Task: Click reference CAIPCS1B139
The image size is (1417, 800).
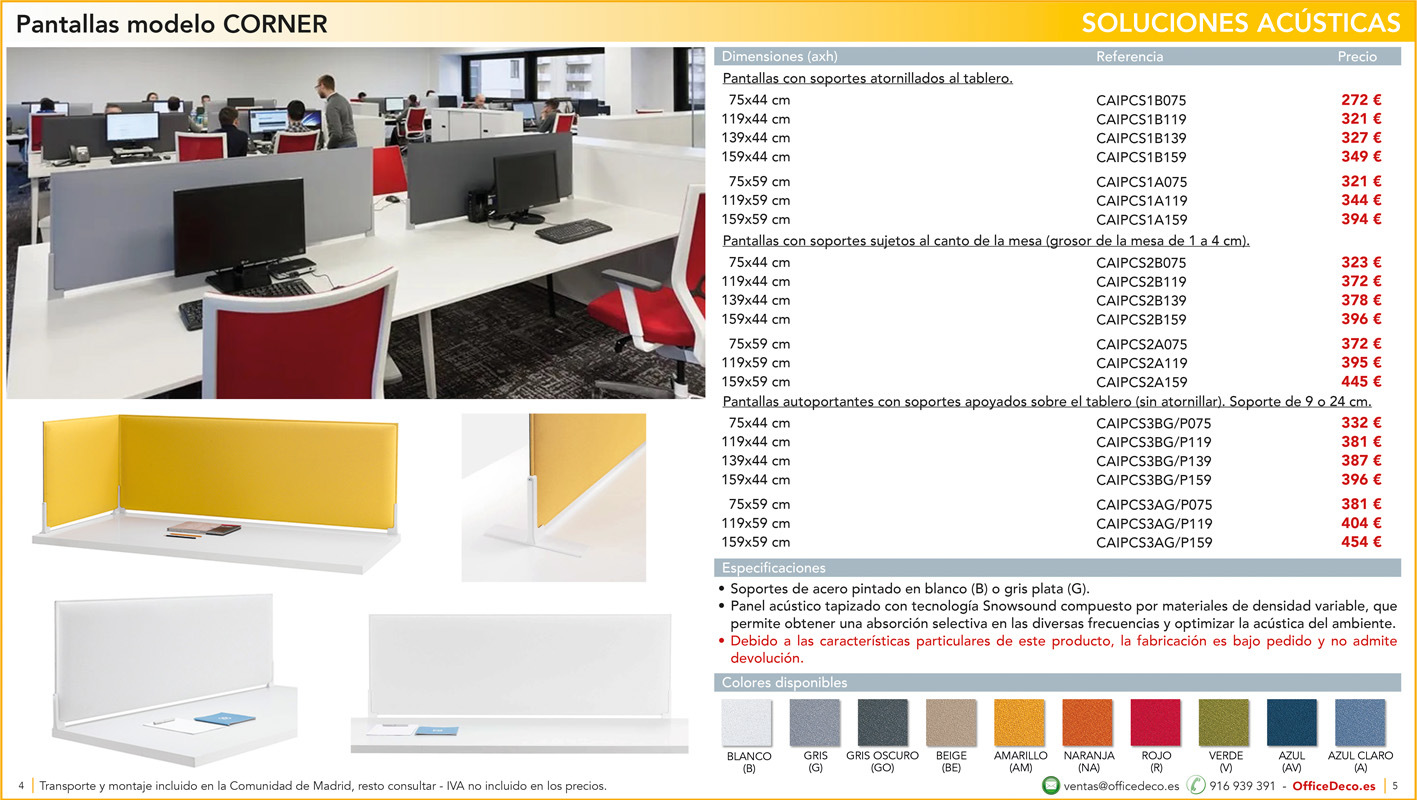Action: click(x=1141, y=139)
